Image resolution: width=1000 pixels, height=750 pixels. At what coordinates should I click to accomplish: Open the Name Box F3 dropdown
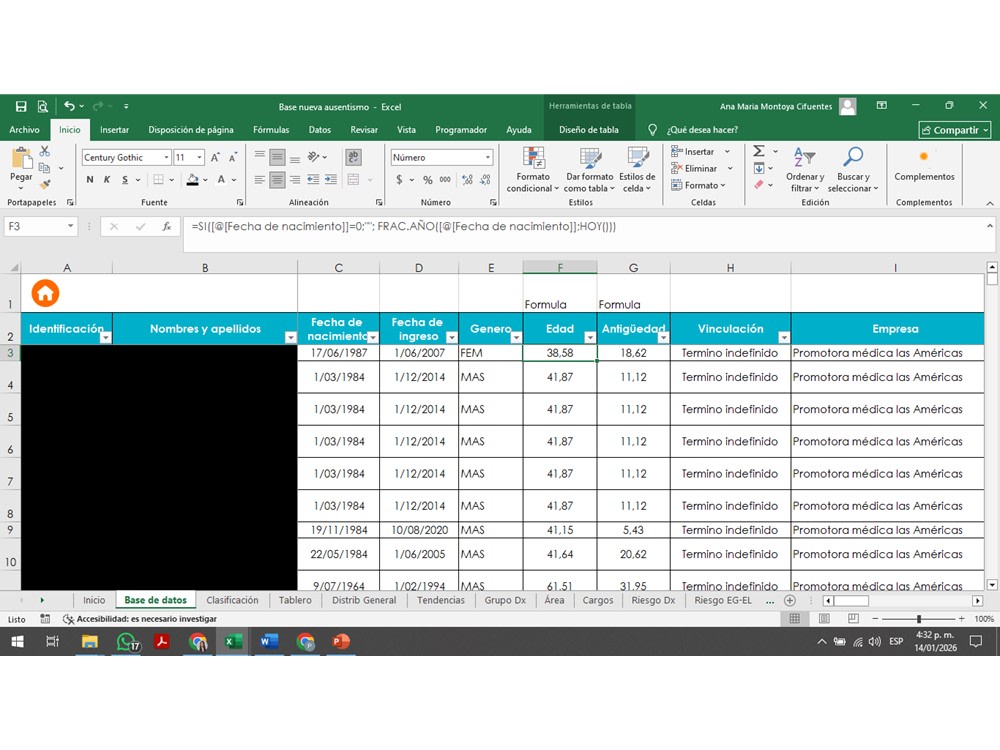(70, 226)
